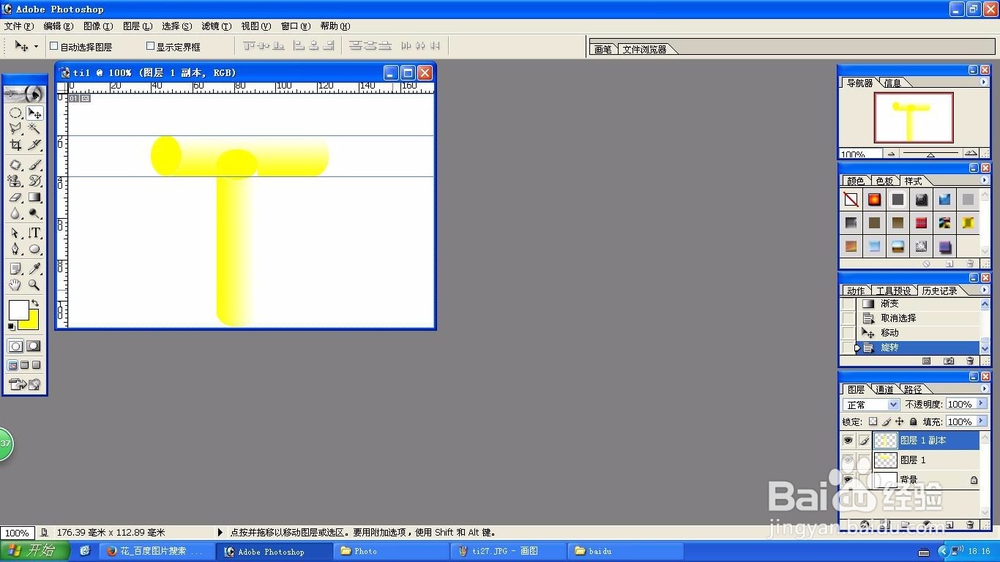
Task: Hide the 图层 1 副本 layer eye
Action: [848, 440]
